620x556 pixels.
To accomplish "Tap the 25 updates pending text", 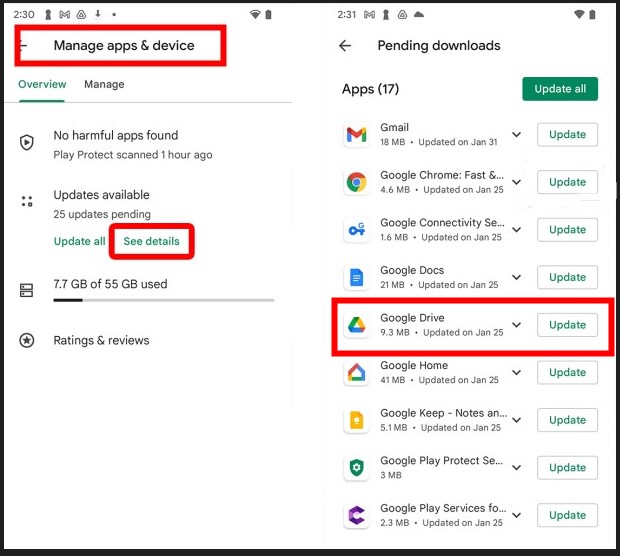I will click(102, 214).
